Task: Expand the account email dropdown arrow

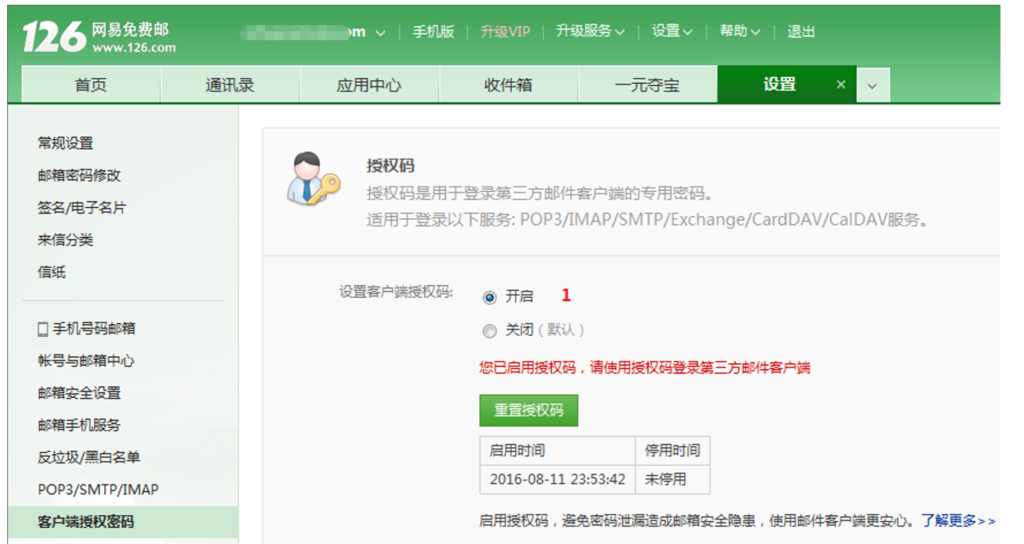Action: 380,32
